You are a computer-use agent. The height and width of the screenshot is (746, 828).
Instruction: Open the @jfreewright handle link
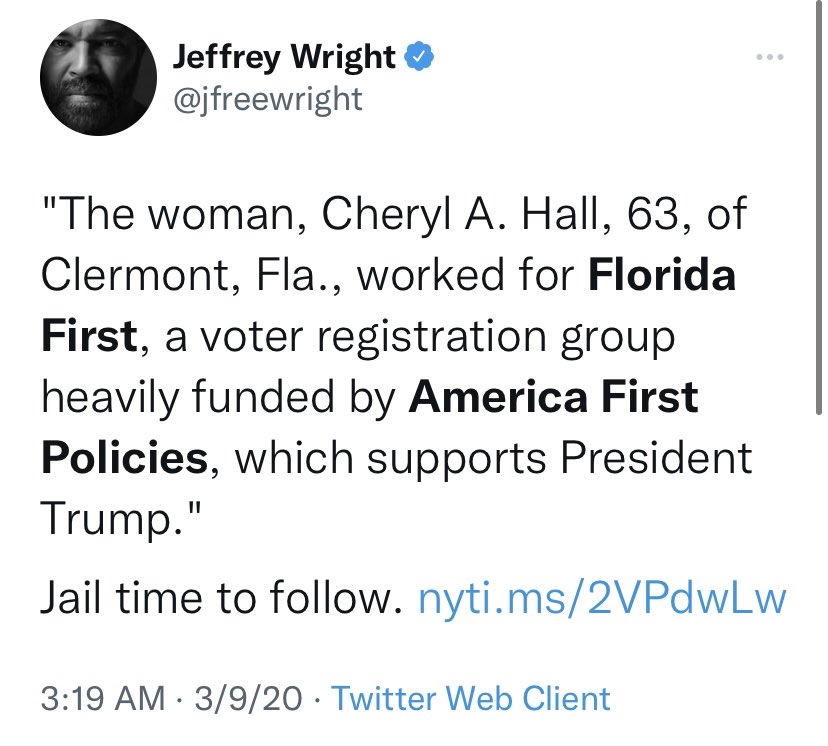267,100
